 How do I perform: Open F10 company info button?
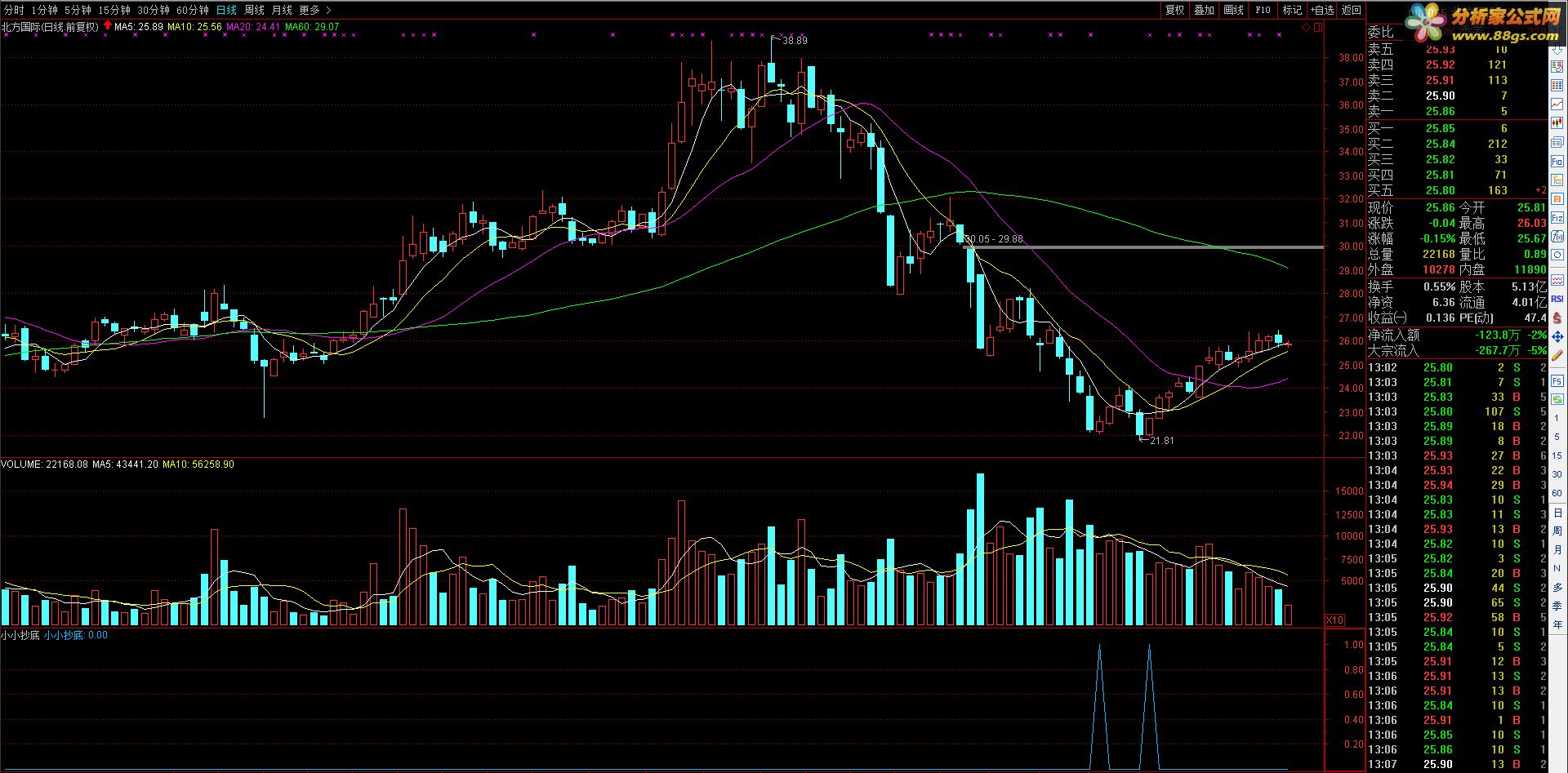[x=1263, y=10]
